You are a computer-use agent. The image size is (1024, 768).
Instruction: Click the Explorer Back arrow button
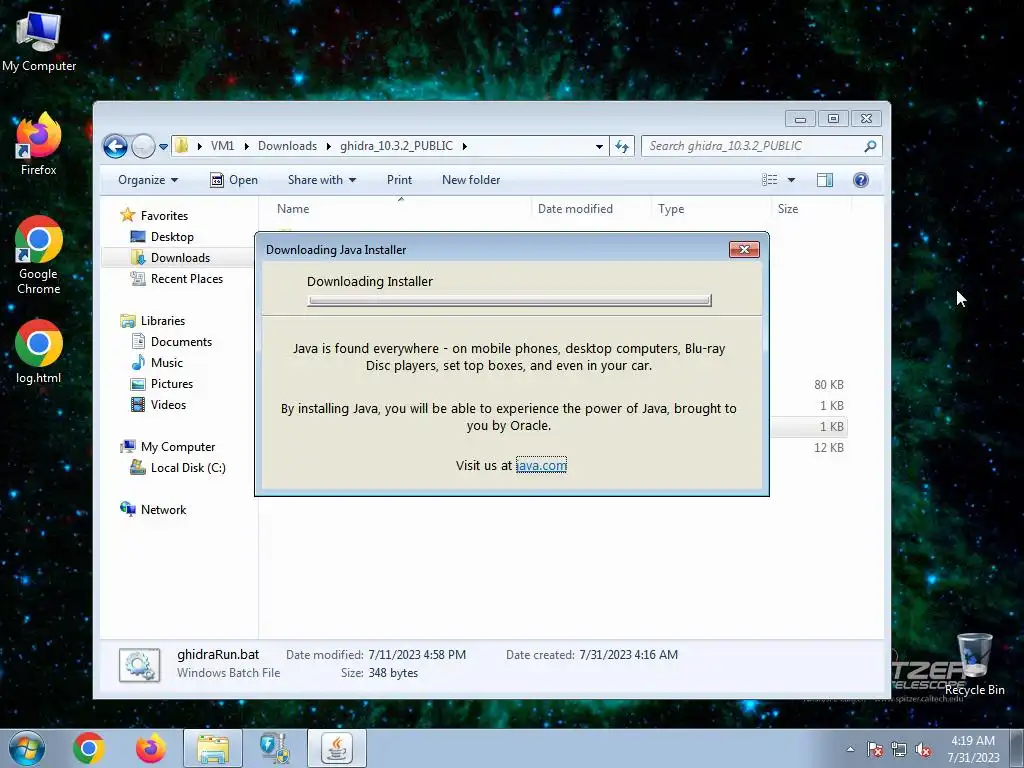pyautogui.click(x=115, y=146)
